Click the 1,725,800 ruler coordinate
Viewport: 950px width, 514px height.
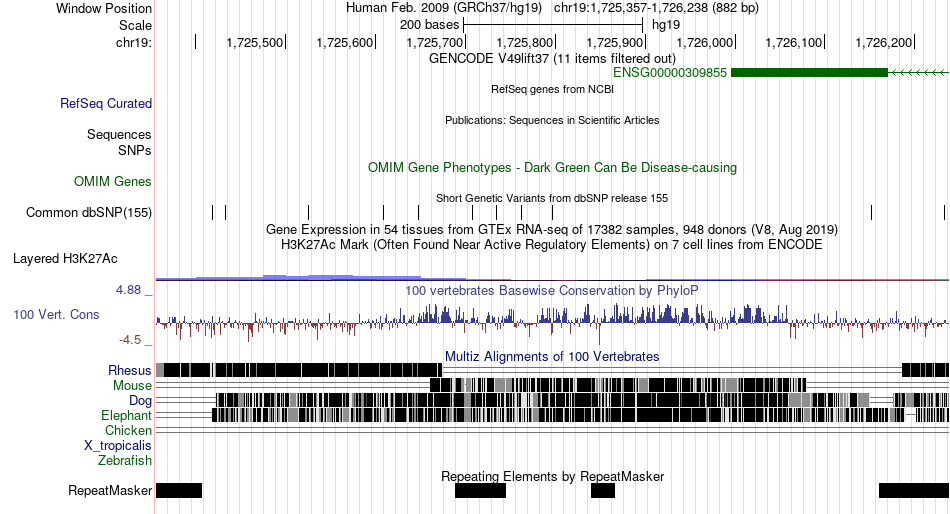pyautogui.click(x=525, y=42)
